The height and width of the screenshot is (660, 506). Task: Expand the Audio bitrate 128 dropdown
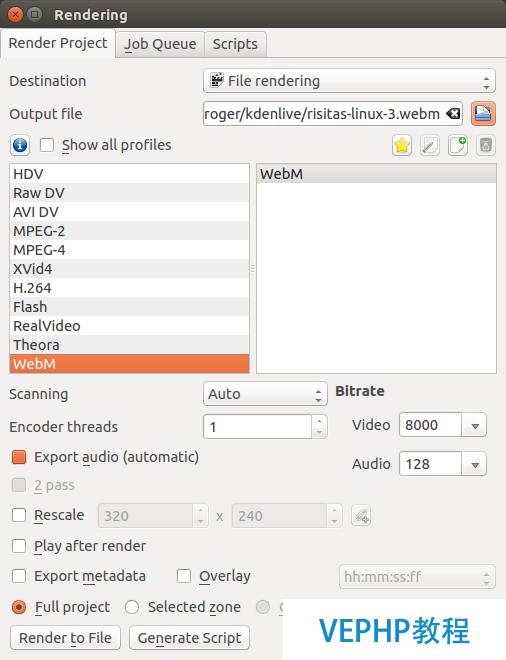[x=474, y=464]
